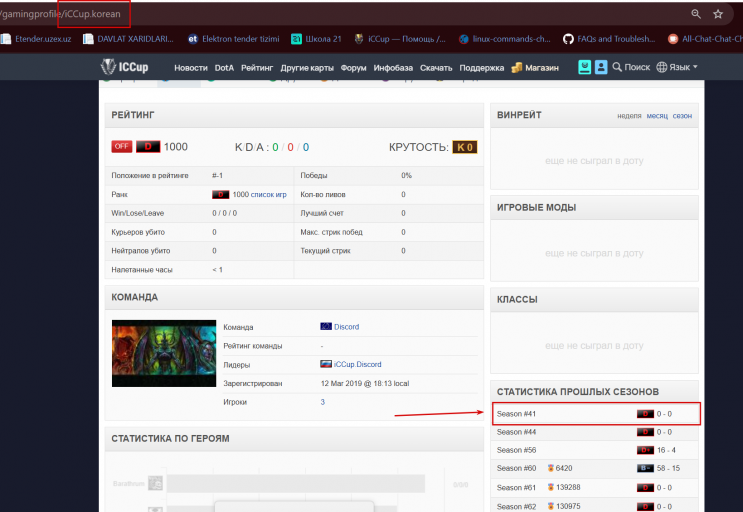Click the K 0 крутость badge
Screen dimensions: 743x512
[x=464, y=147]
